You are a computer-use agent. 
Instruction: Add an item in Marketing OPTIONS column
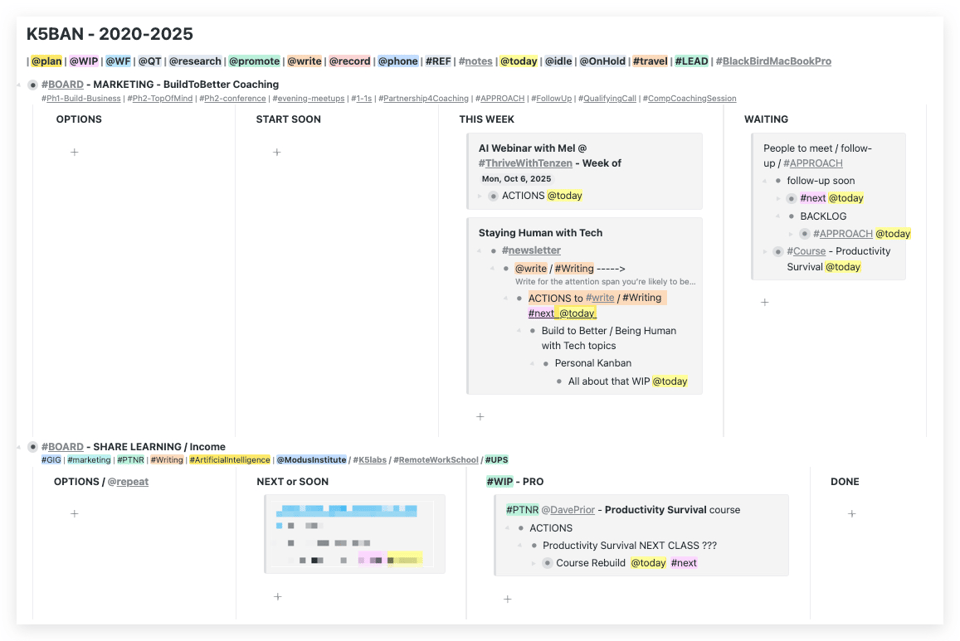click(x=74, y=152)
